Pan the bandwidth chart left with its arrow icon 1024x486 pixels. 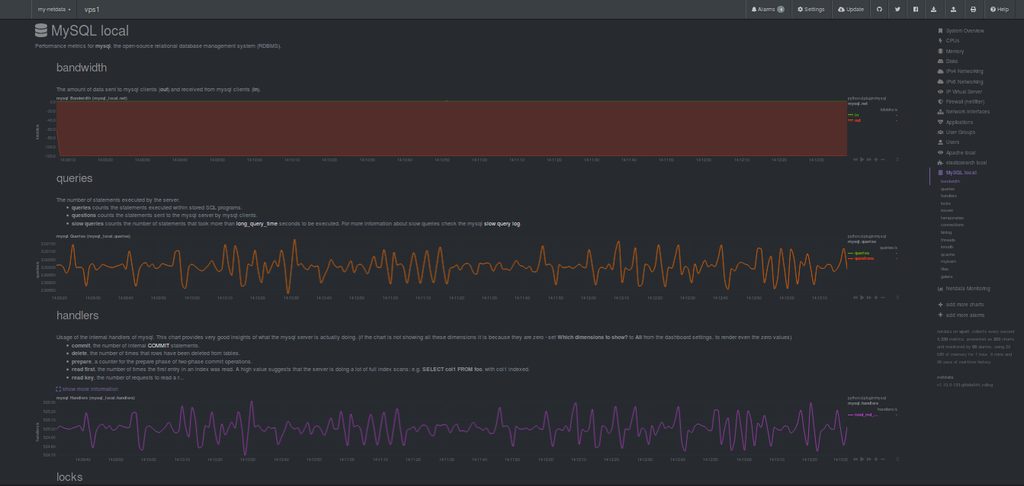click(855, 159)
